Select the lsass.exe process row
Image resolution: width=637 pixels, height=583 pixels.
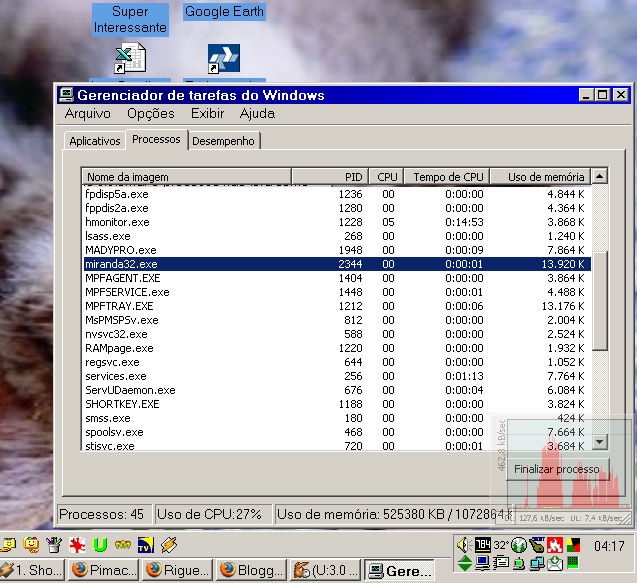337,236
